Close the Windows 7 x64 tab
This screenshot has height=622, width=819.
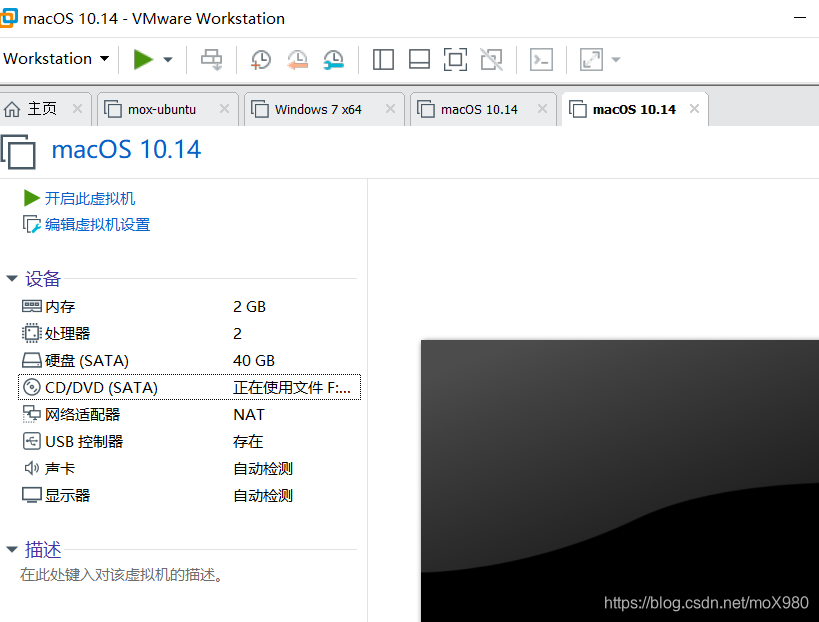click(390, 109)
